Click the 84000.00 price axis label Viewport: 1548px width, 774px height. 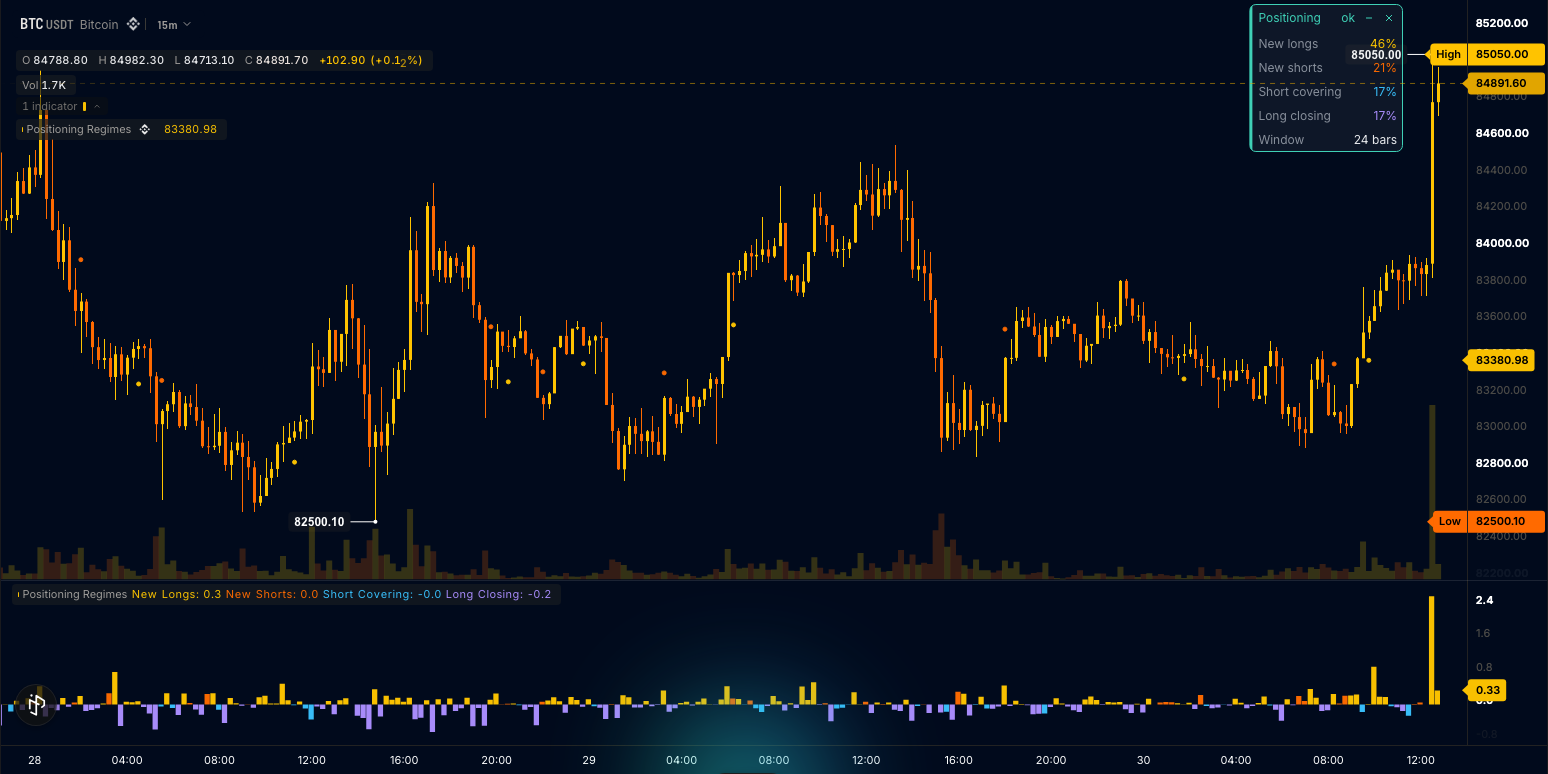pyautogui.click(x=1501, y=243)
